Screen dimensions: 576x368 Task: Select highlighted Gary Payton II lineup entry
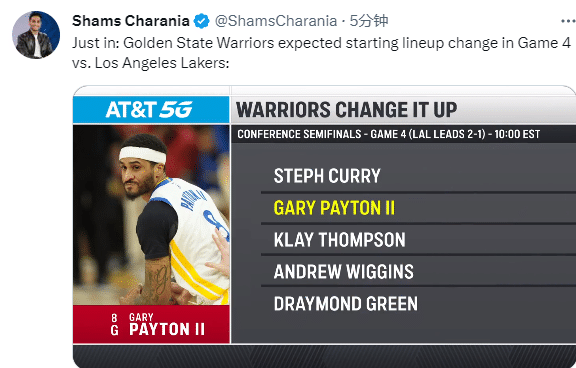334,208
